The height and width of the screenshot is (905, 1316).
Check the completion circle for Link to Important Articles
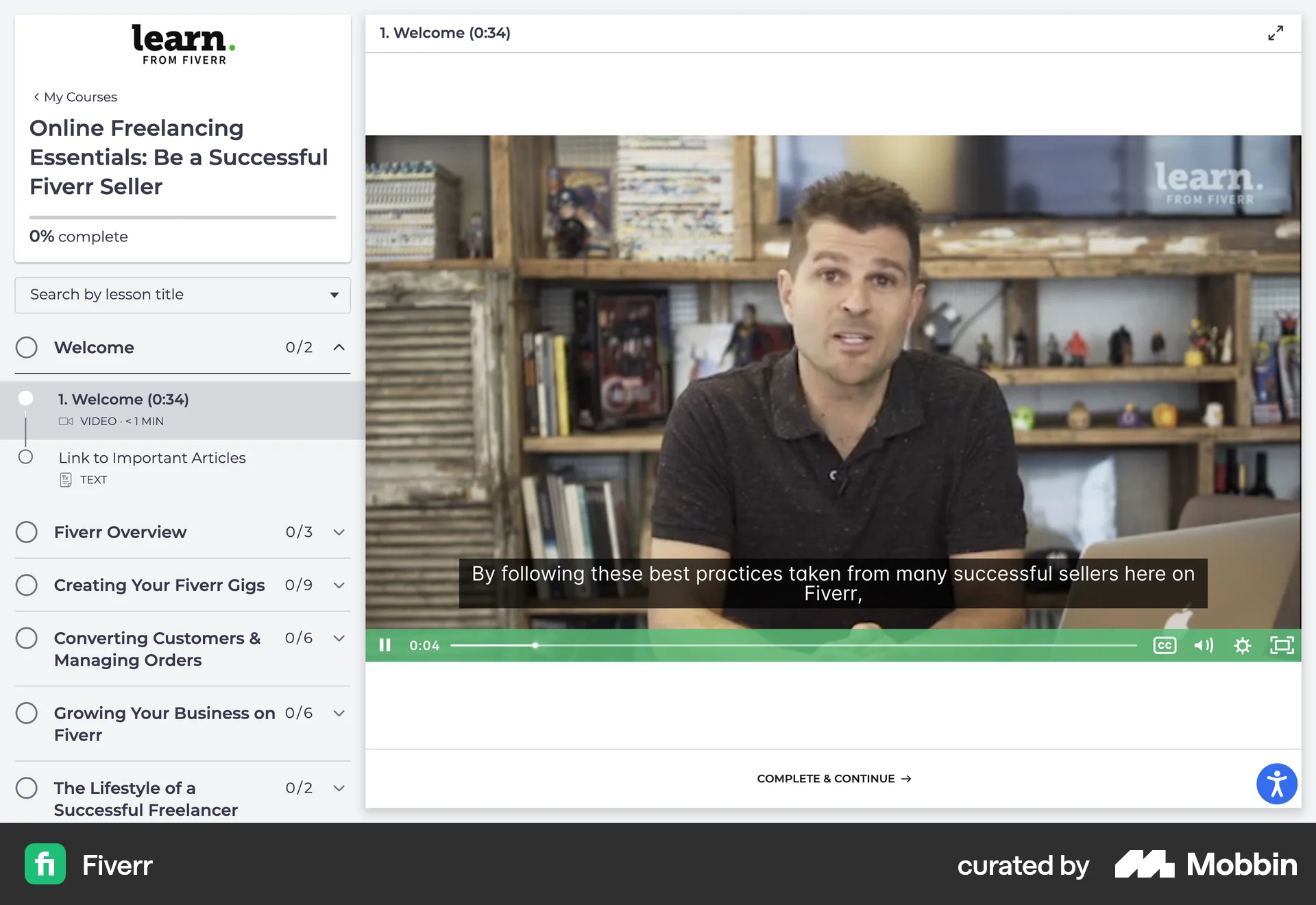26,457
